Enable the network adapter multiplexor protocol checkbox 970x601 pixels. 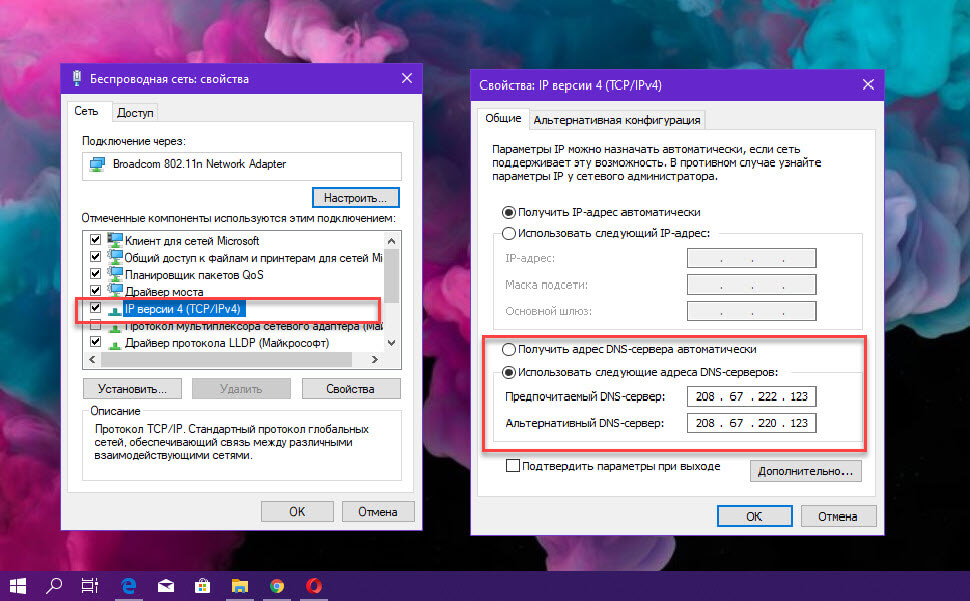pyautogui.click(x=95, y=325)
